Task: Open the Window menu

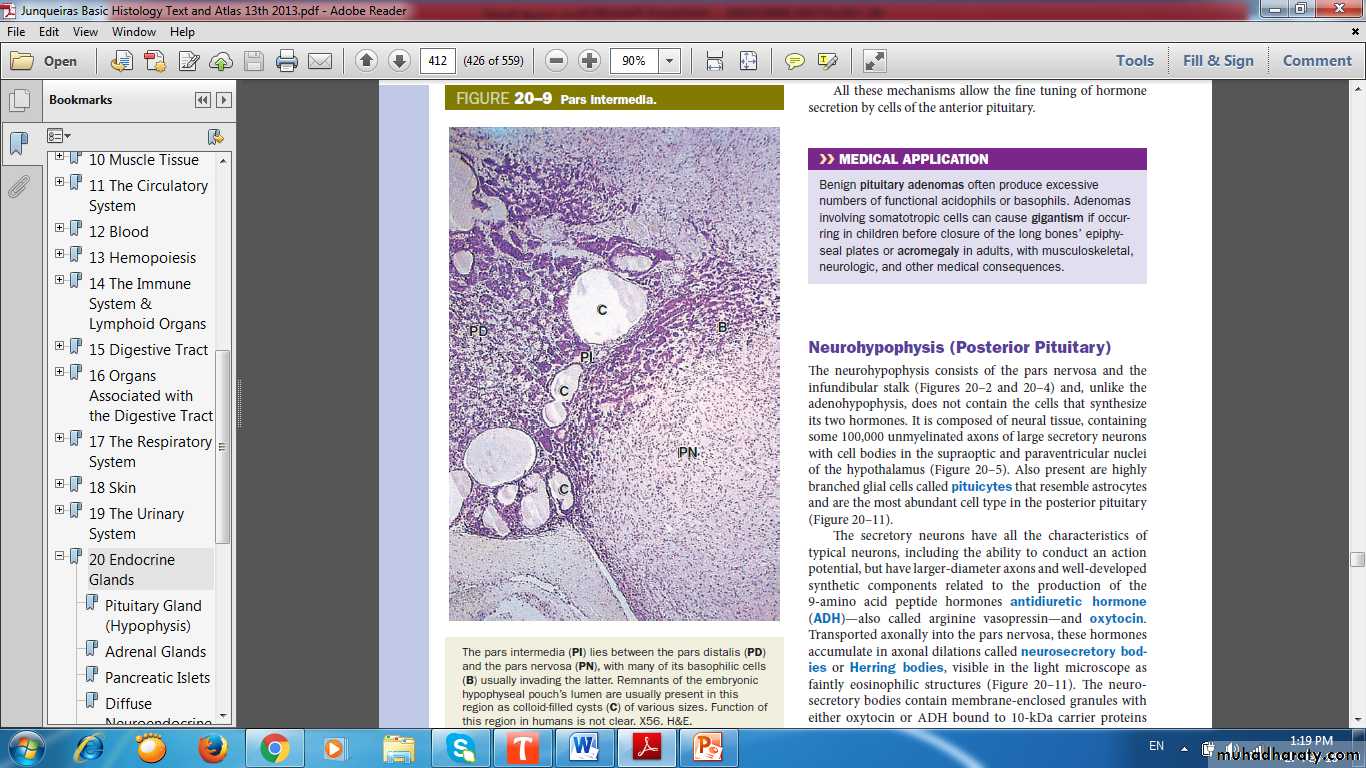Action: pos(133,32)
